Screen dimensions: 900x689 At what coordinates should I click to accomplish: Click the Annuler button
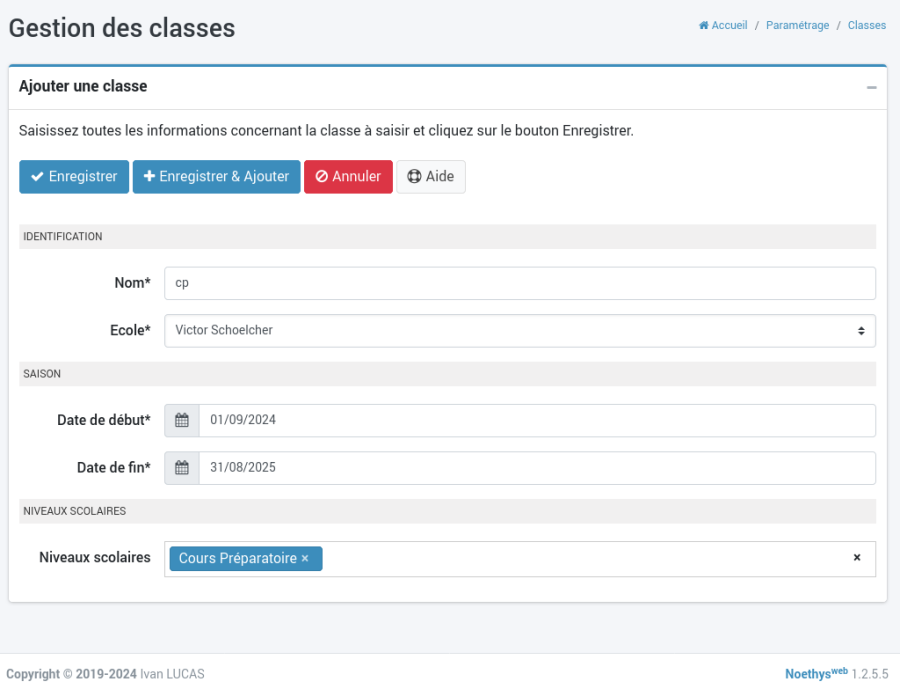[x=348, y=176]
